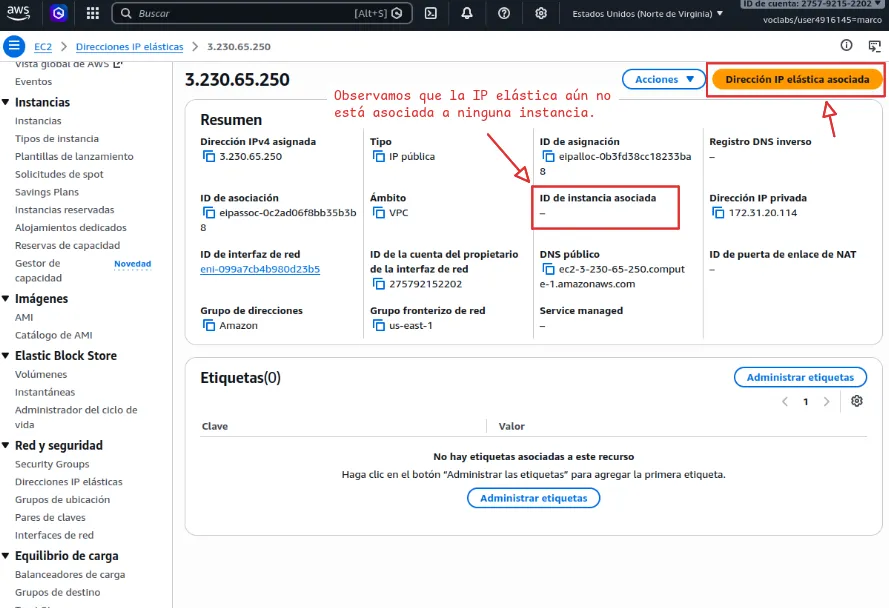Open the Acciones dropdown
Viewport: 889px width, 608px height.
pos(663,79)
